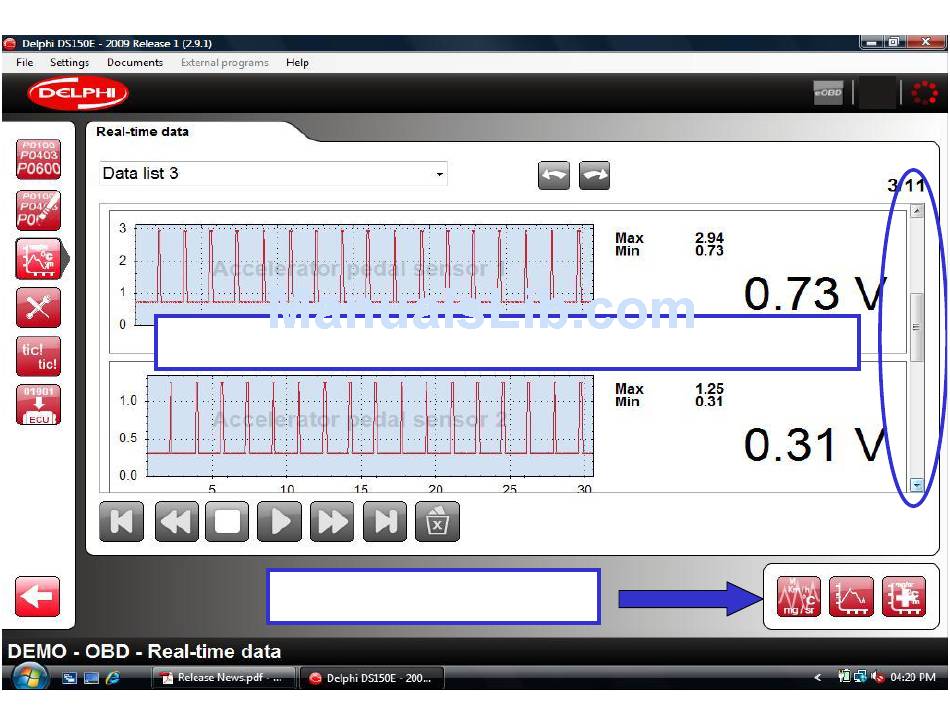Viewport: 950px width, 725px height.
Task: Rewind the recorded data
Action: pos(176,521)
